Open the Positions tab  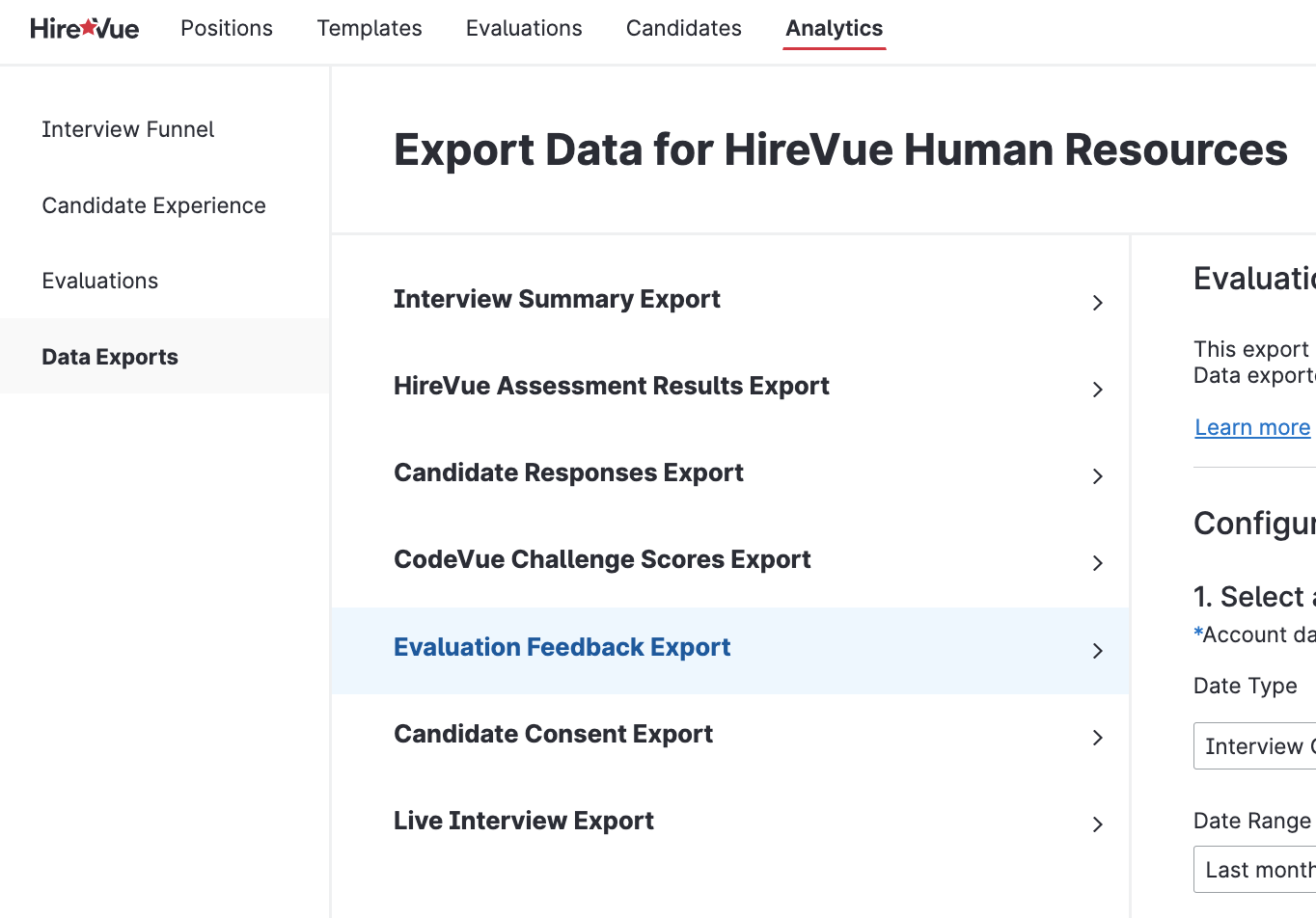point(227,29)
